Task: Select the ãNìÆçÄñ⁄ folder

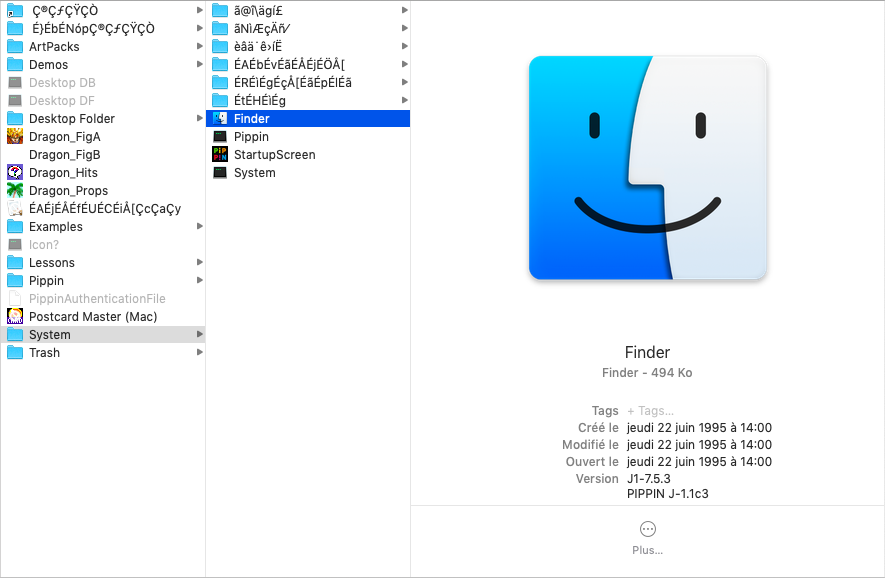Action: [262, 28]
